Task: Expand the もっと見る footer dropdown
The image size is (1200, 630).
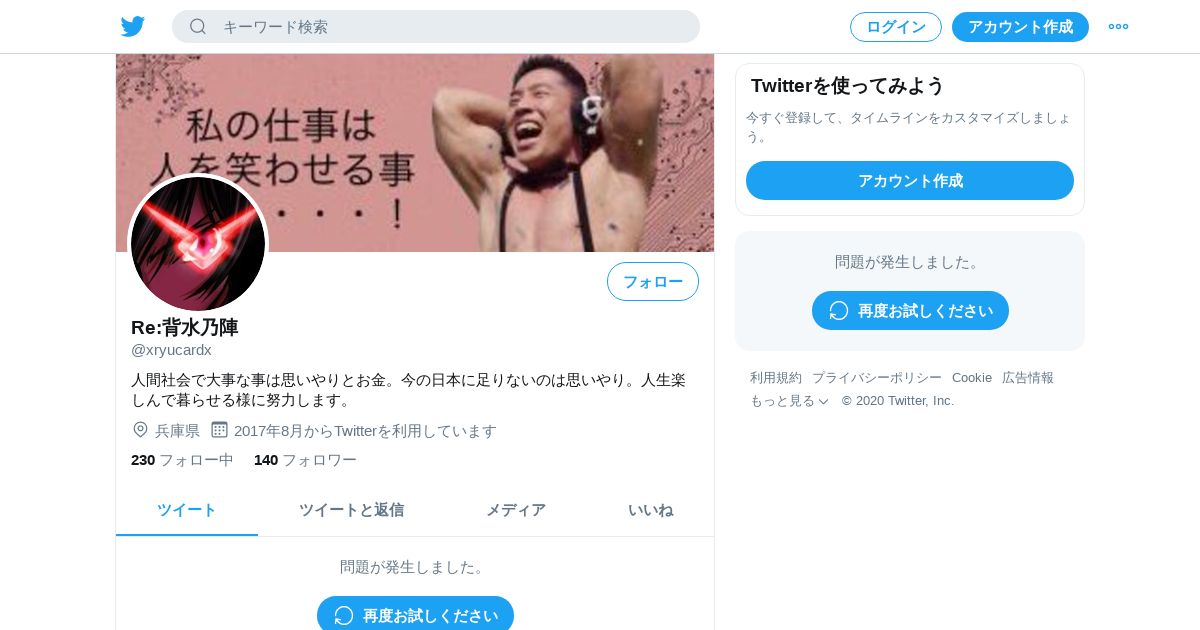Action: click(789, 400)
